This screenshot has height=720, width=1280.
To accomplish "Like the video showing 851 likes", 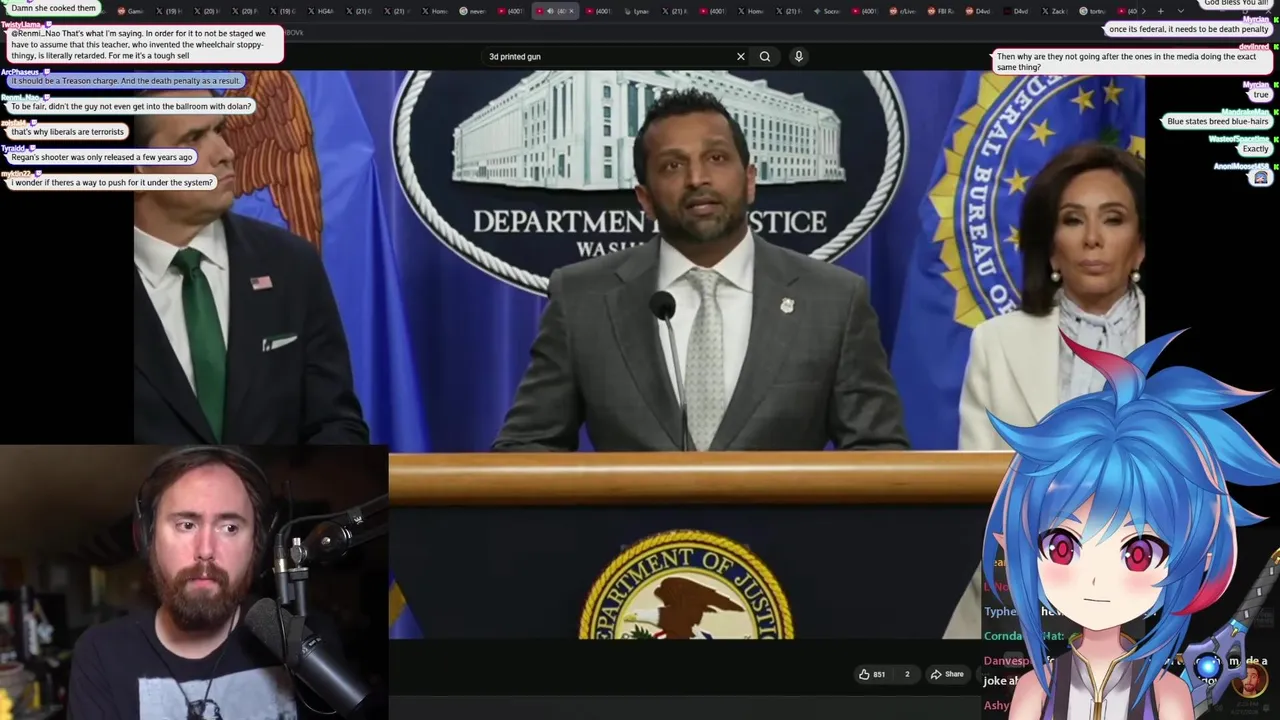I will pos(872,674).
